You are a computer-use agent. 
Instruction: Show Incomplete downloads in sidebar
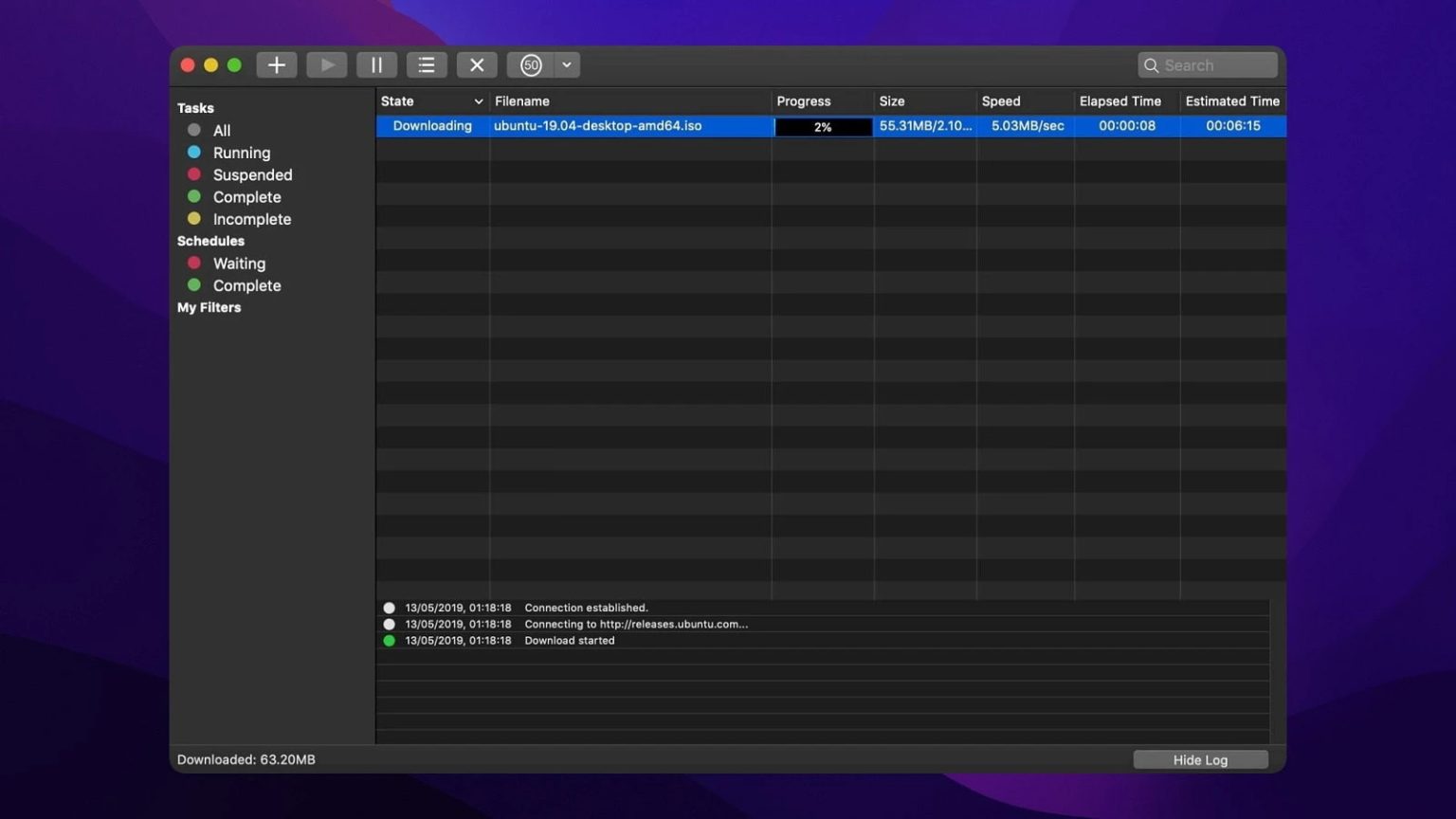[252, 219]
